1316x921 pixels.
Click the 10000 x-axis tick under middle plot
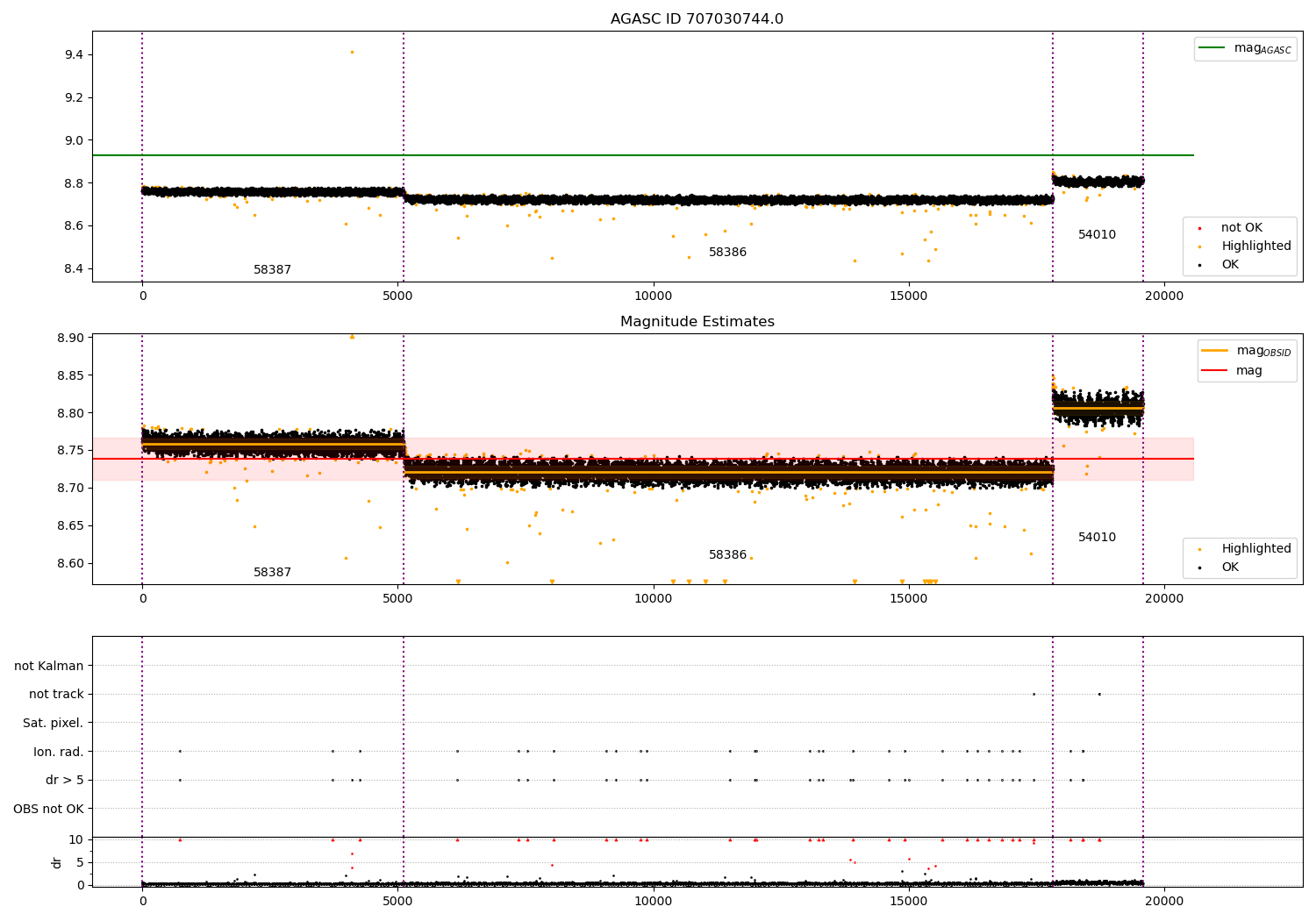tap(653, 599)
